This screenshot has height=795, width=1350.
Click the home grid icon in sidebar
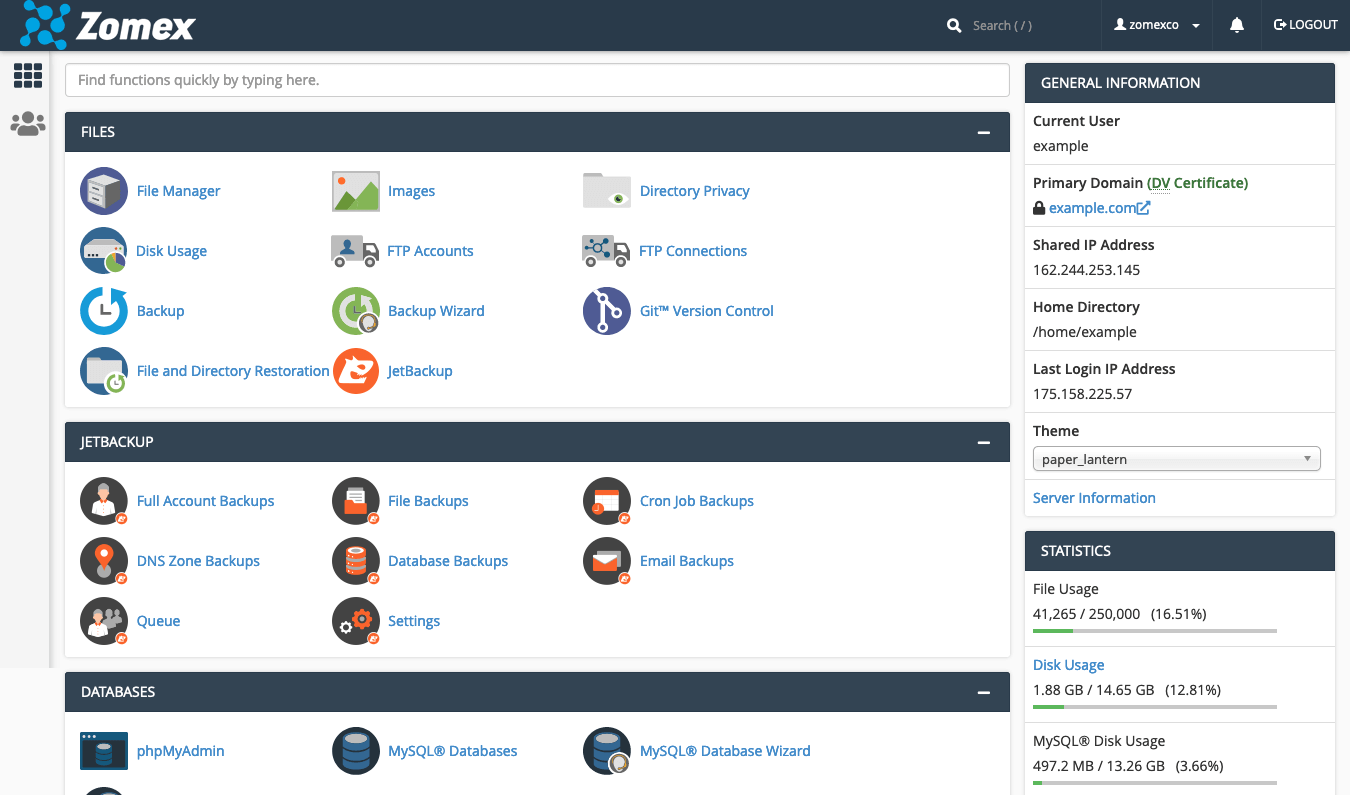click(x=27, y=75)
